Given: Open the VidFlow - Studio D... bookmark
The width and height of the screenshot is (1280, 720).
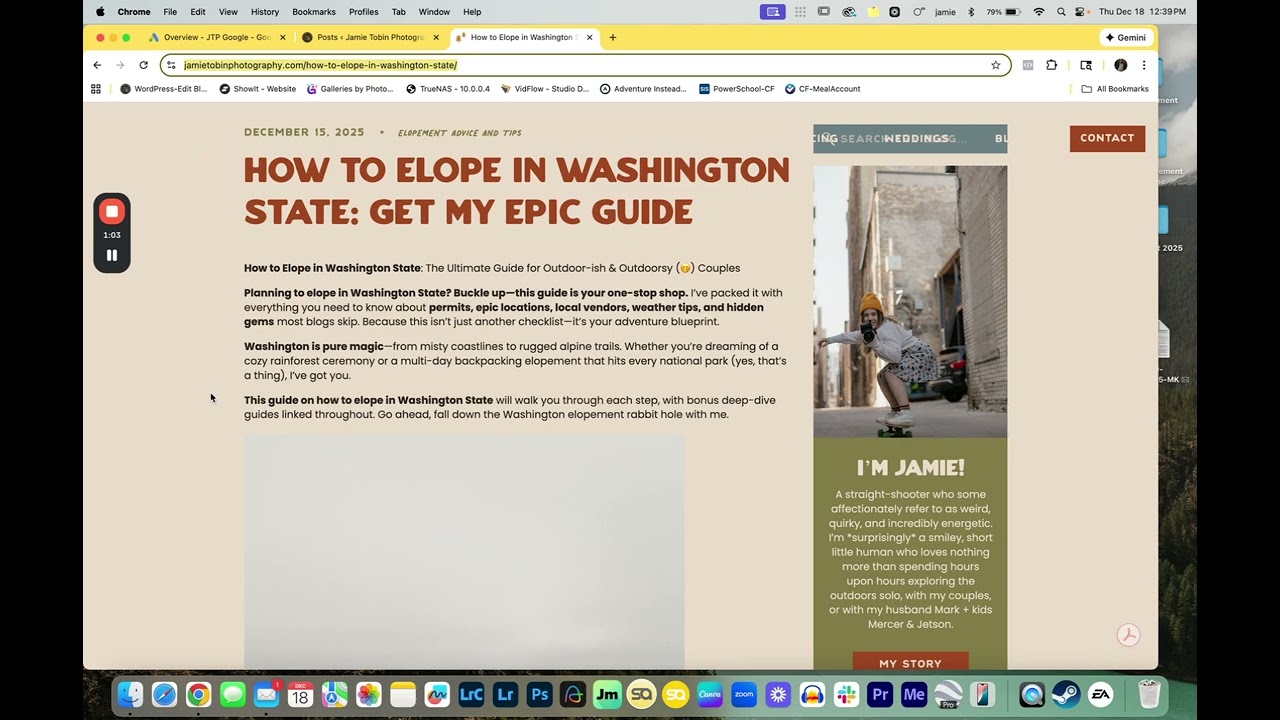Looking at the screenshot, I should tap(545, 89).
